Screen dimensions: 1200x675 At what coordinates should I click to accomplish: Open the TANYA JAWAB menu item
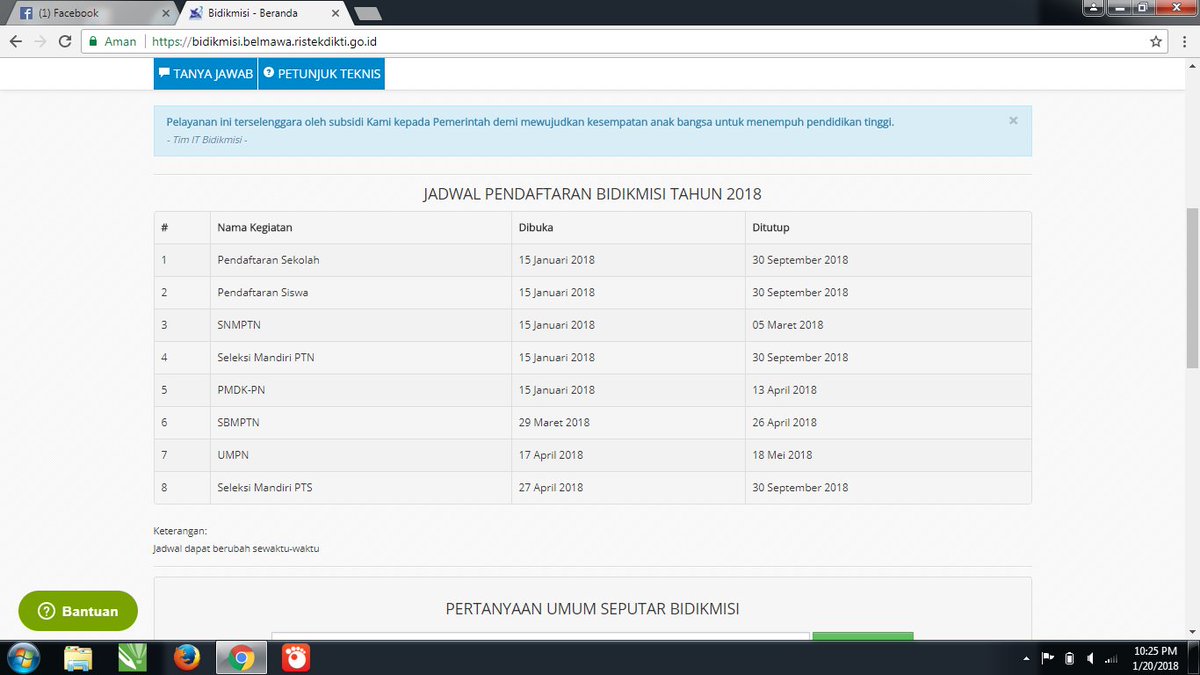pos(205,74)
